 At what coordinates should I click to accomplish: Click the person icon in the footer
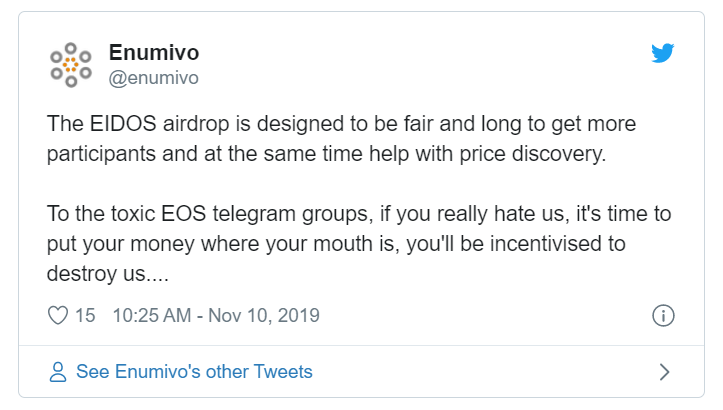[x=58, y=372]
